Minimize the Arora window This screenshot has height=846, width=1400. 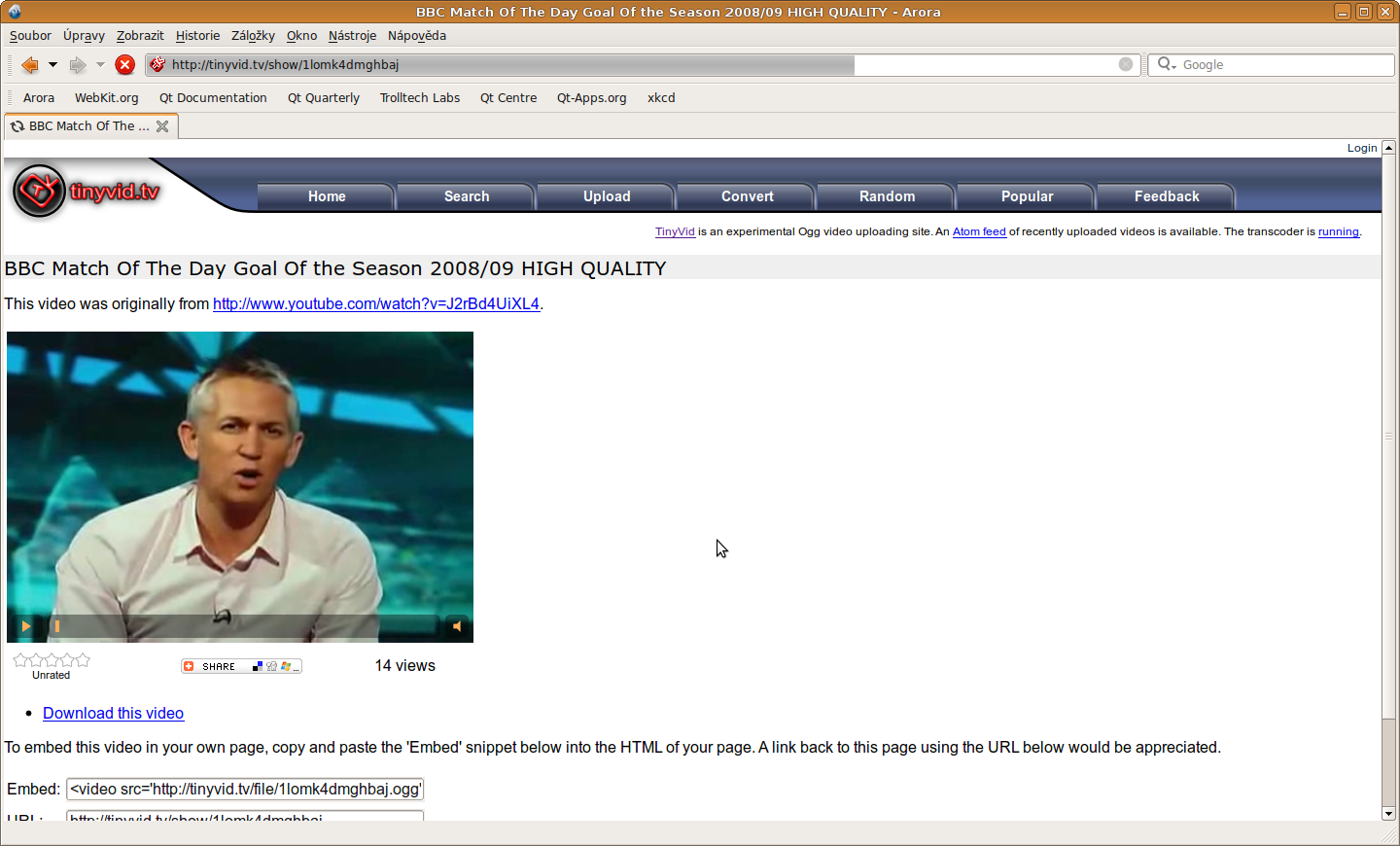pos(1343,12)
